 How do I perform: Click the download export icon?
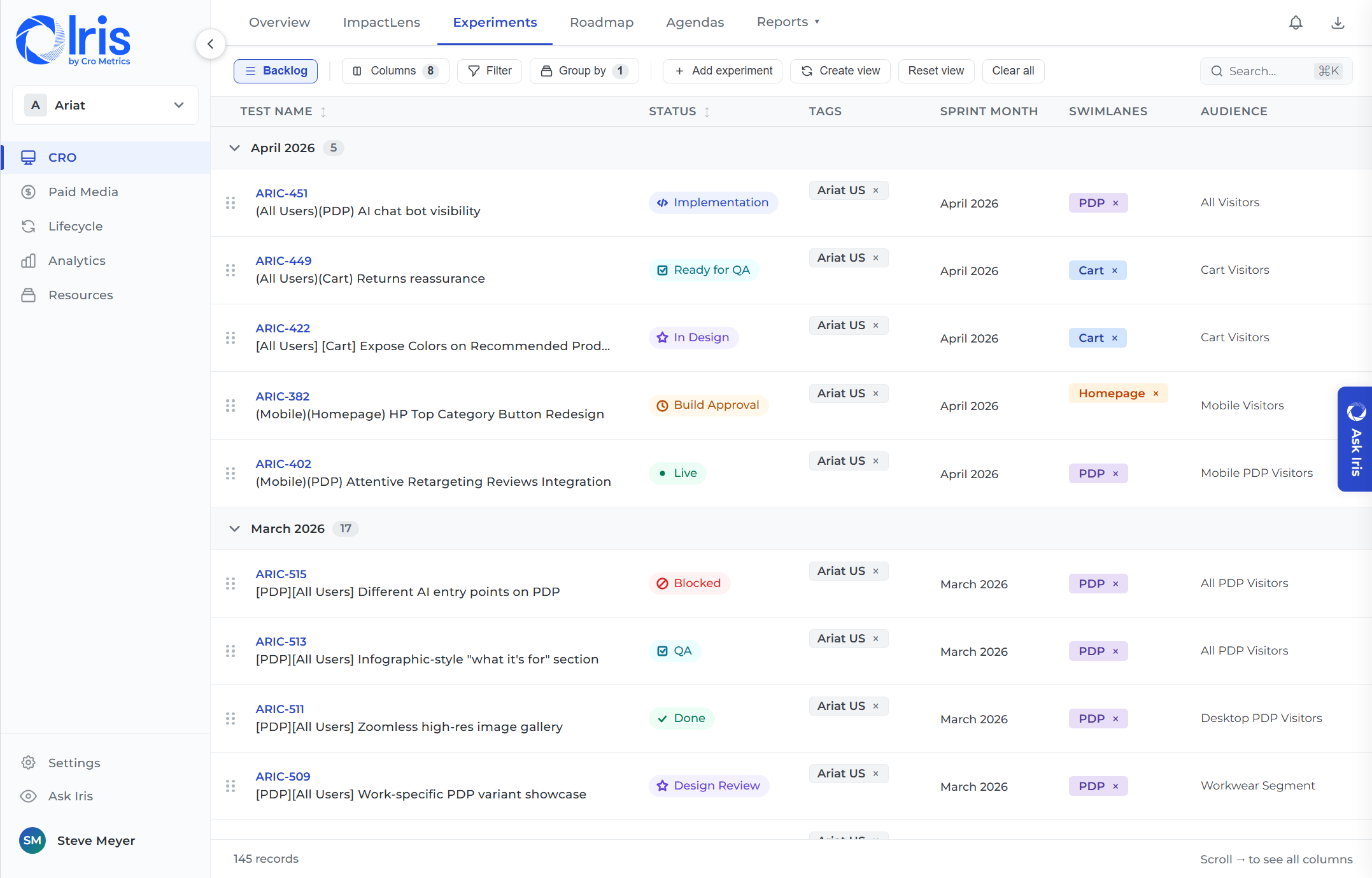click(x=1338, y=22)
